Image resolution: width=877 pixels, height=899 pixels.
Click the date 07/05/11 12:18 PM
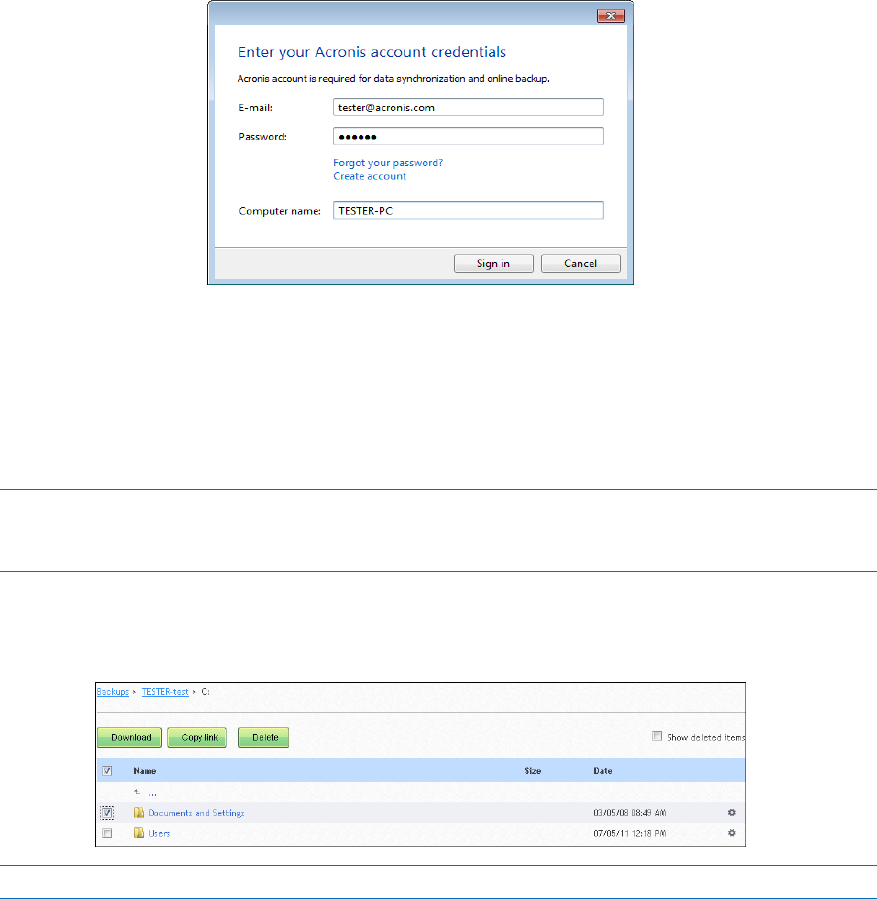coord(629,834)
